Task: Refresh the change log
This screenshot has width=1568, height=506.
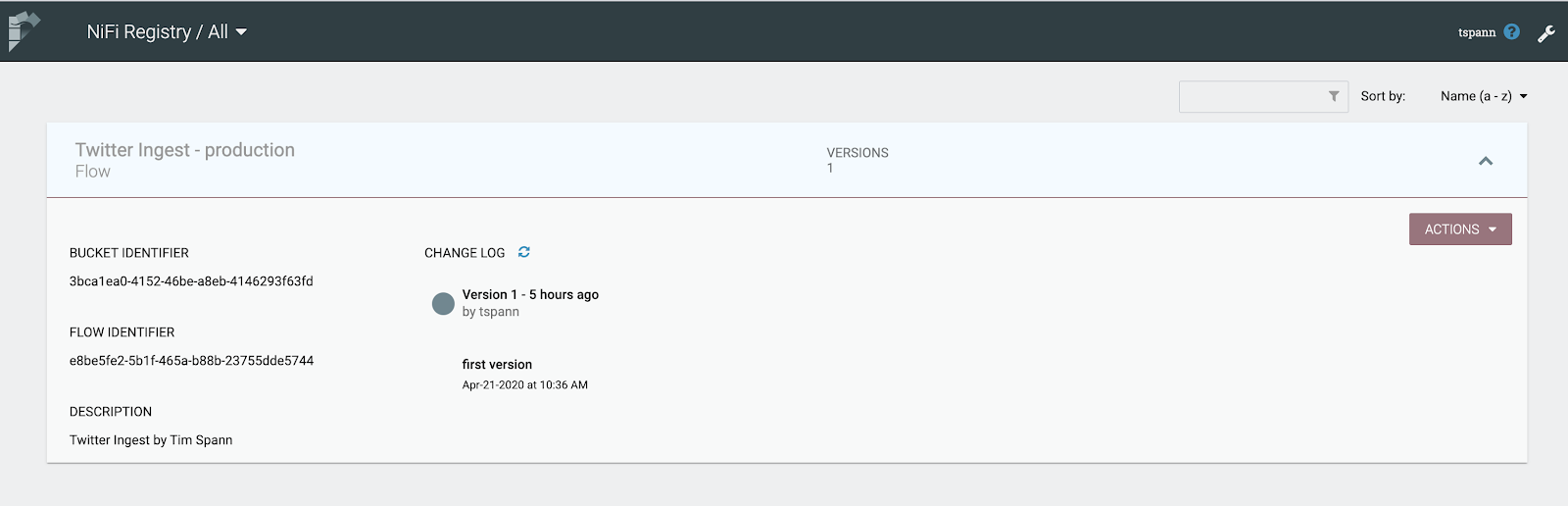Action: (x=524, y=252)
